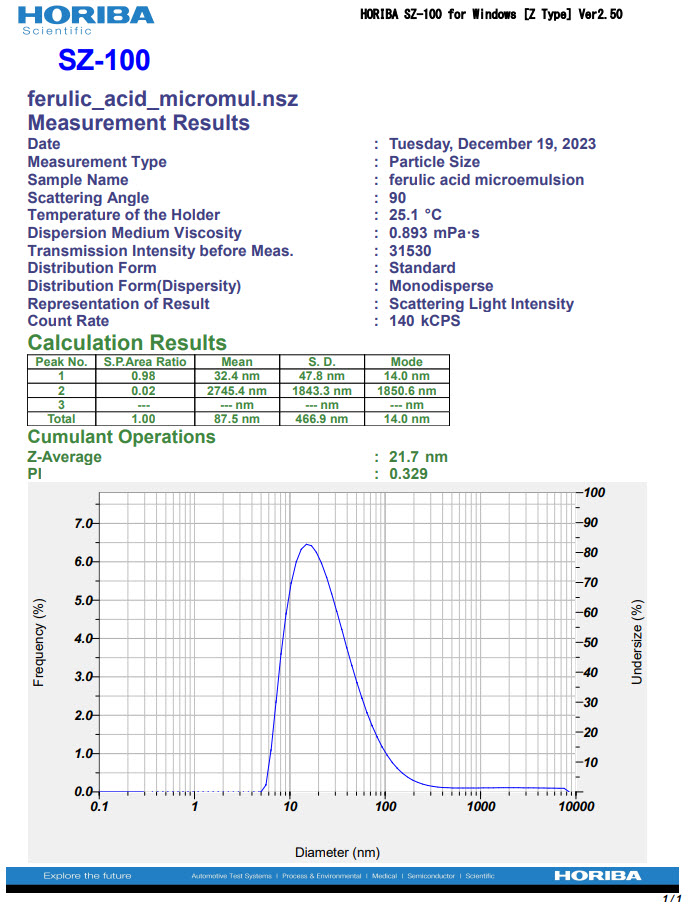
Task: Select the Measurement Type label
Action: 97,162
